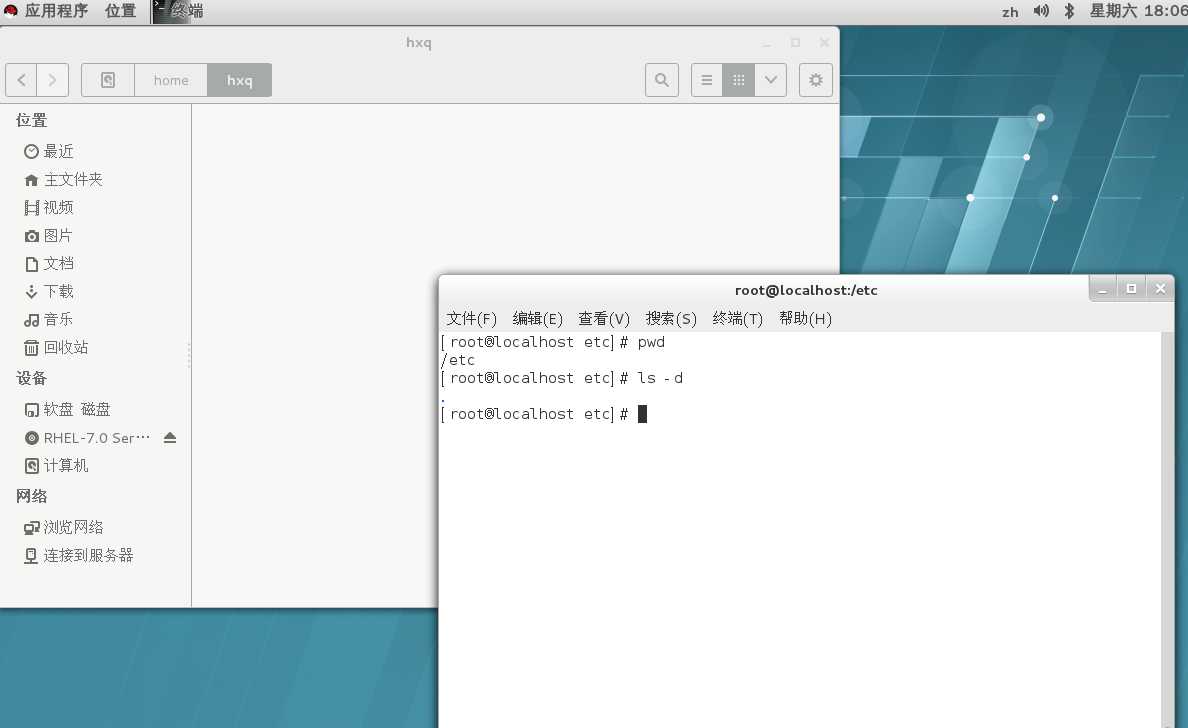
Task: Open the terminal File (文件) menu
Action: tap(471, 319)
